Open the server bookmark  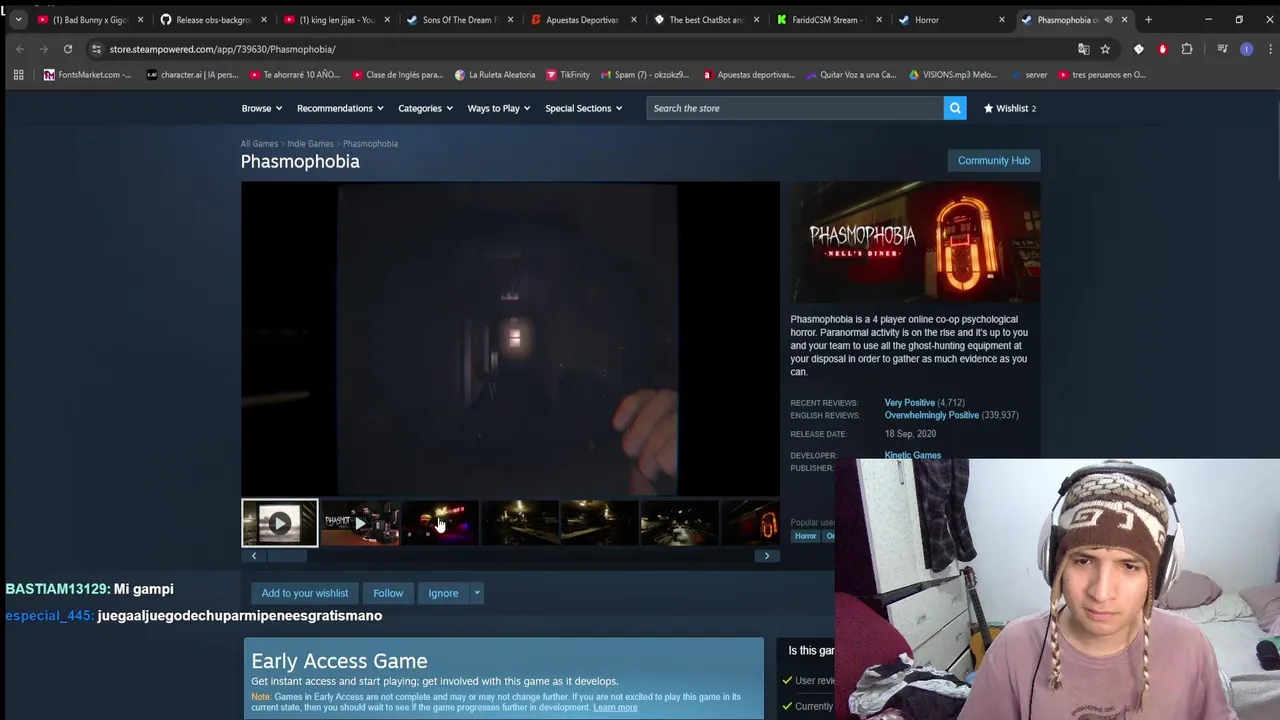pyautogui.click(x=1028, y=75)
